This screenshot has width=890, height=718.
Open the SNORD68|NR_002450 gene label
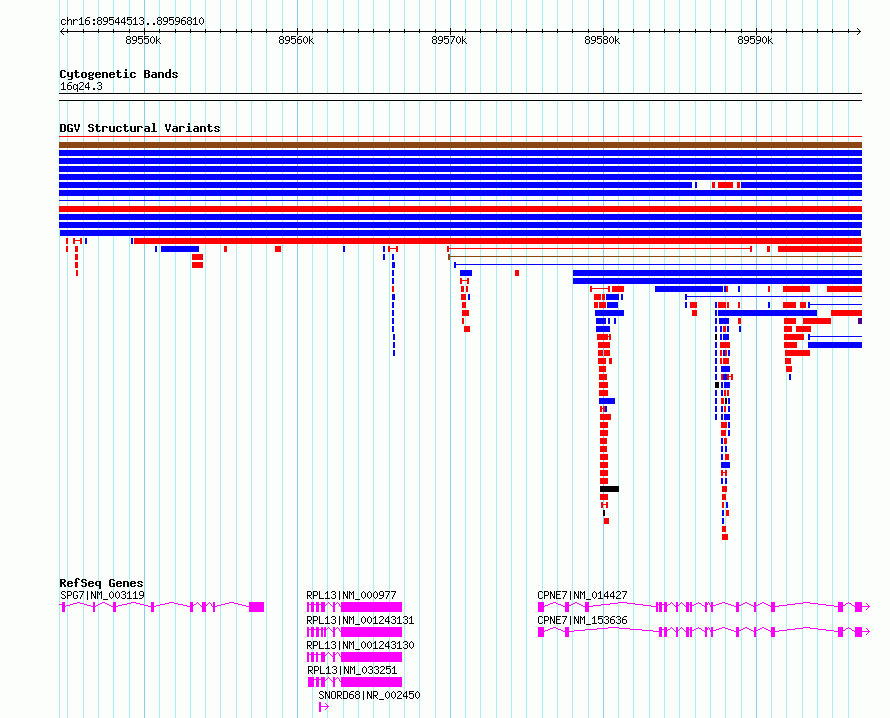click(370, 695)
